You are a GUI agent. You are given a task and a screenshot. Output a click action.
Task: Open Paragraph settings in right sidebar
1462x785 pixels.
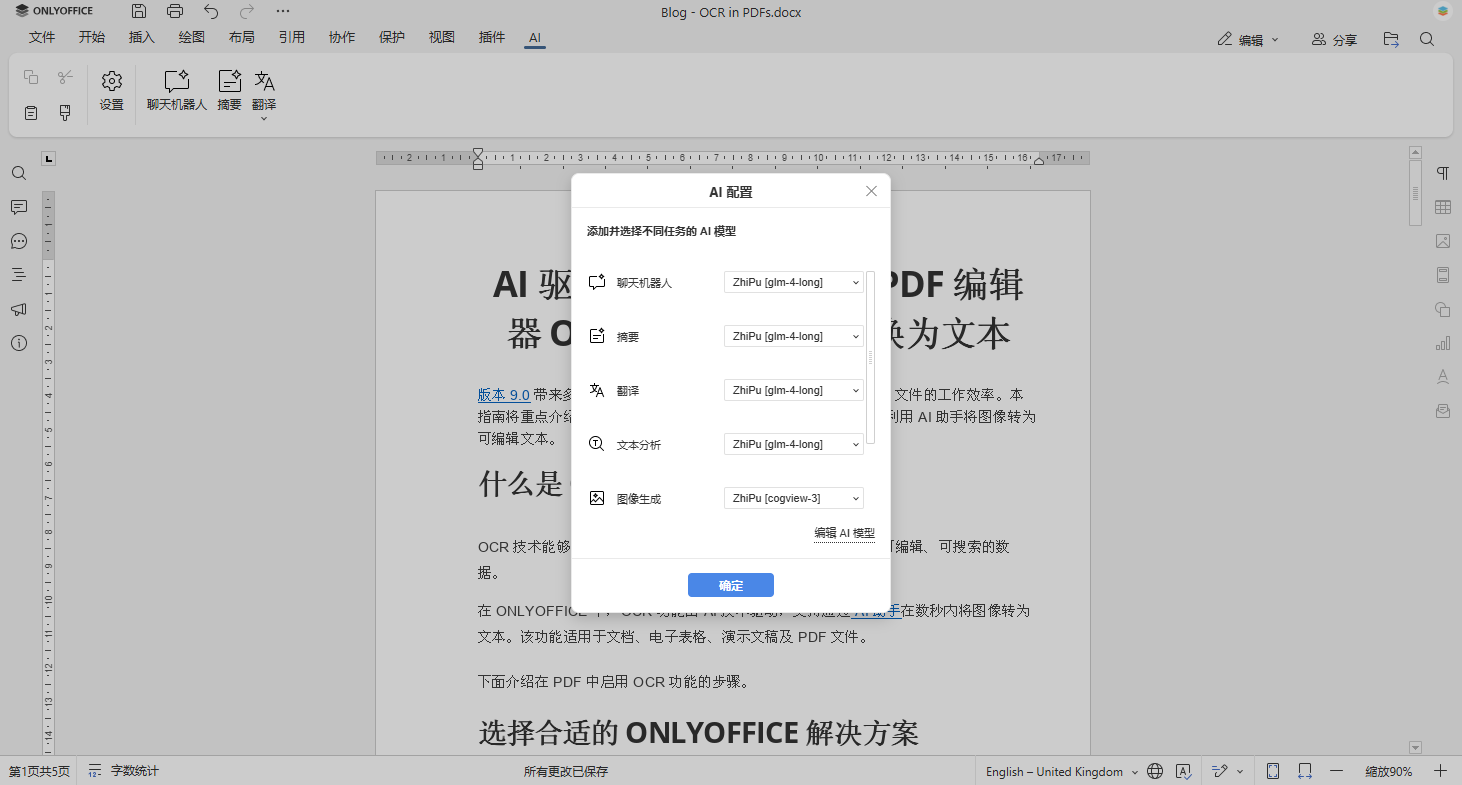point(1443,173)
